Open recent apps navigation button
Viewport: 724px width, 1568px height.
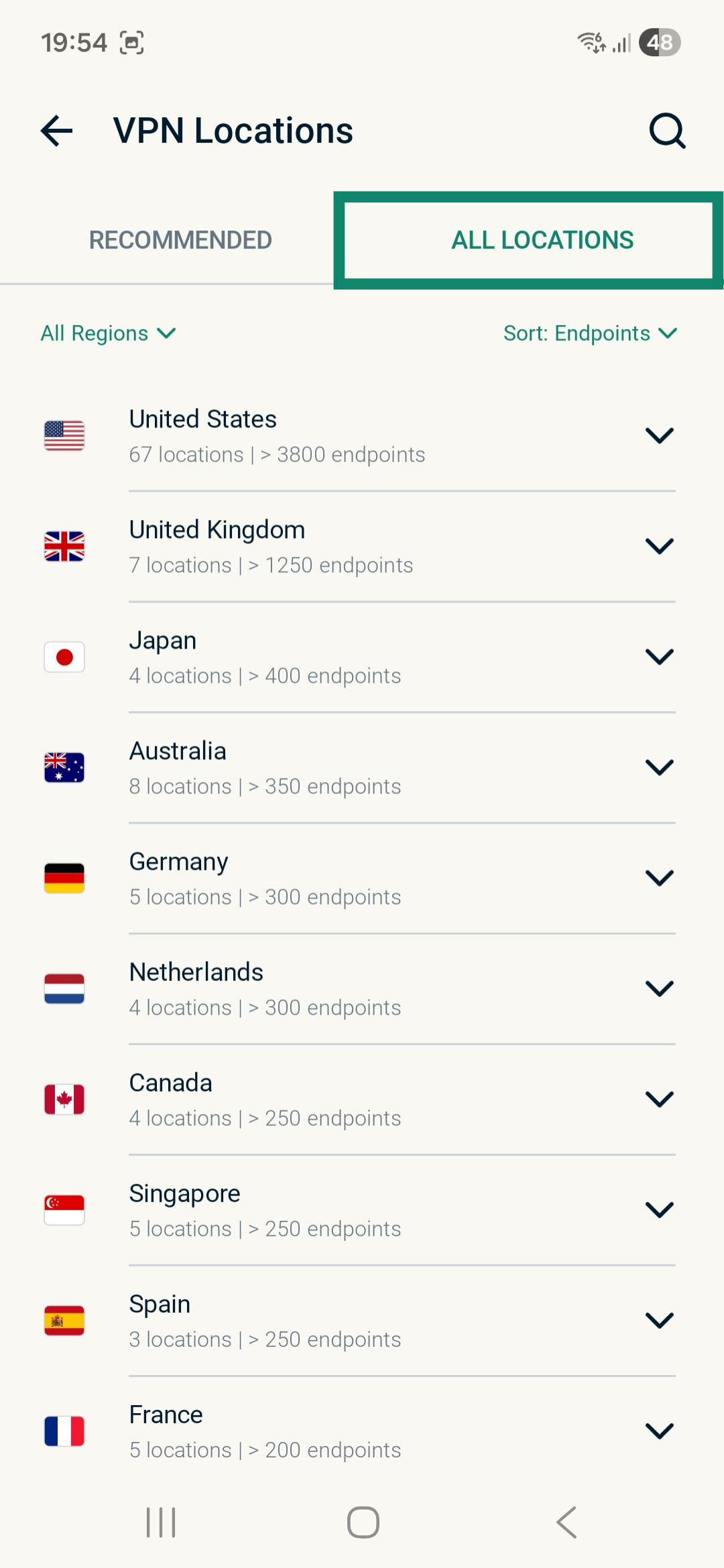[161, 1522]
